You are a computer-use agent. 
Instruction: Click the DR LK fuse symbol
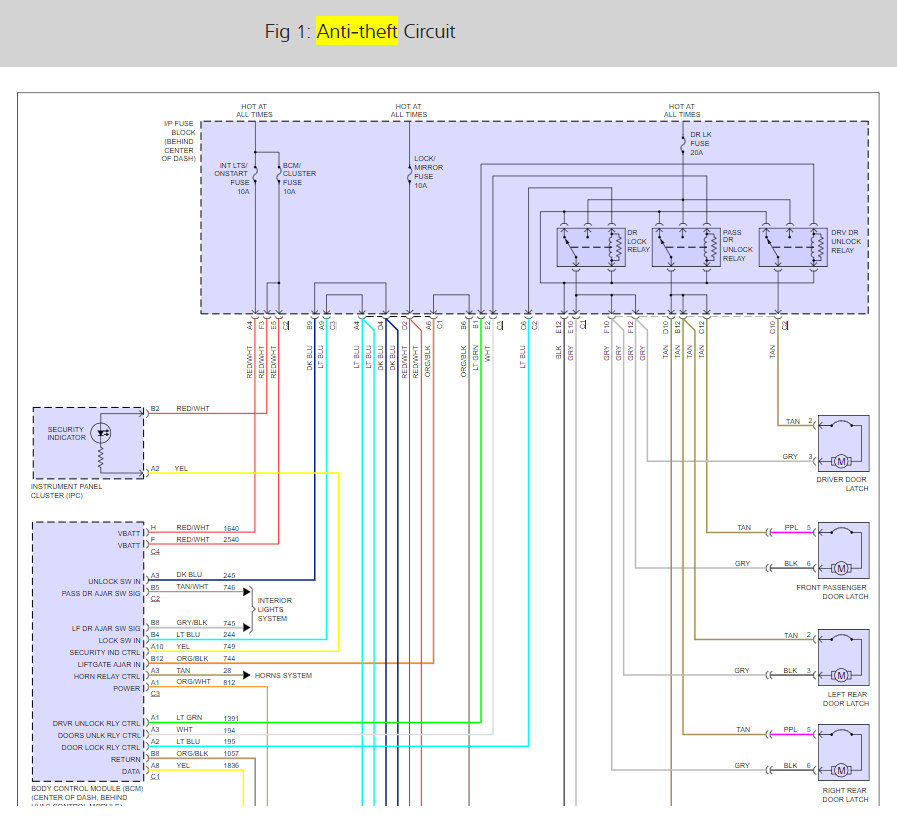click(x=682, y=144)
